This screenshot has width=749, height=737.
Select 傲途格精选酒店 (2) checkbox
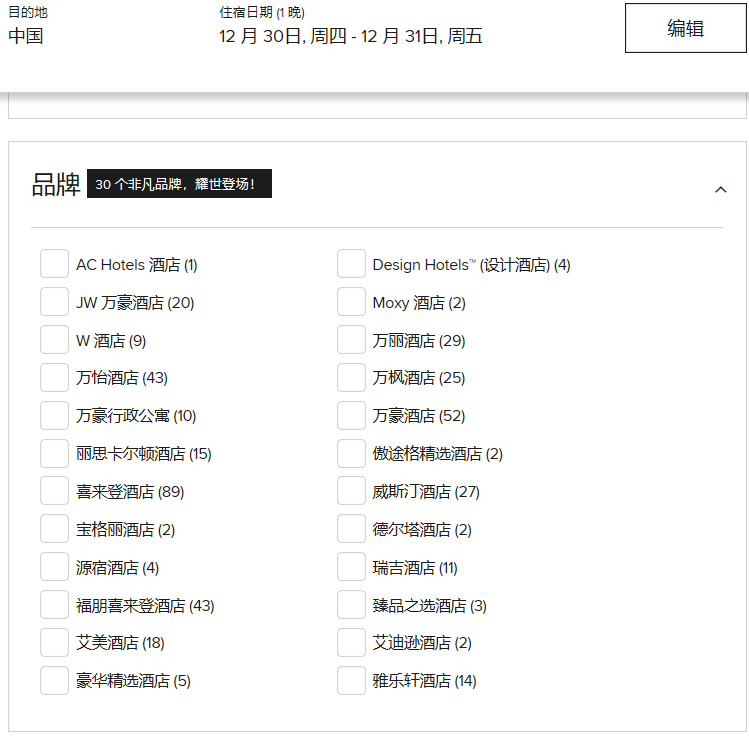(352, 453)
